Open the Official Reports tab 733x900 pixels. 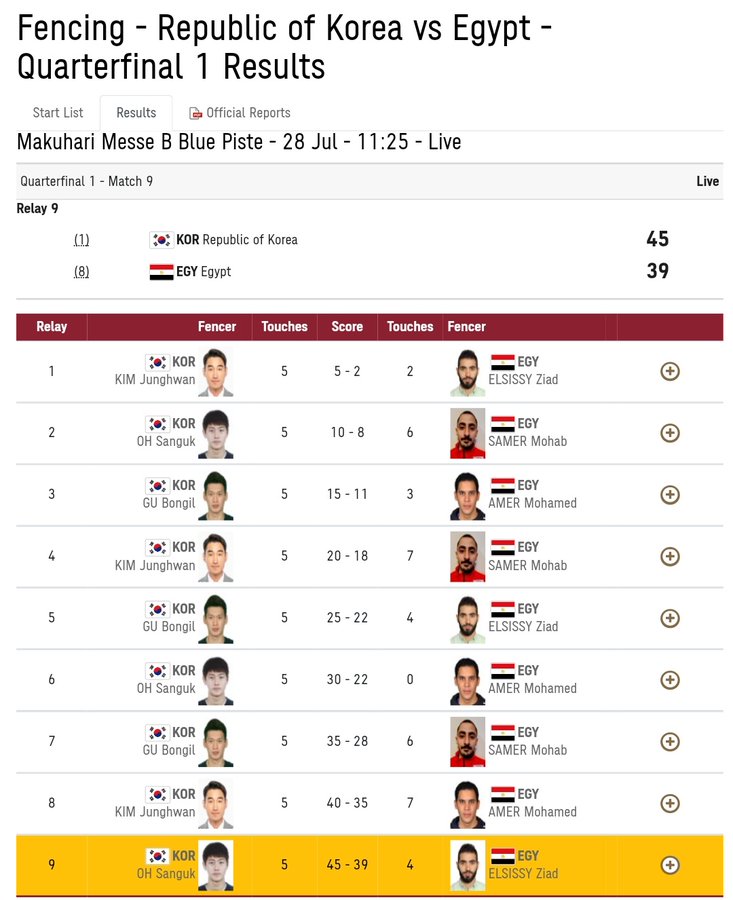(248, 113)
